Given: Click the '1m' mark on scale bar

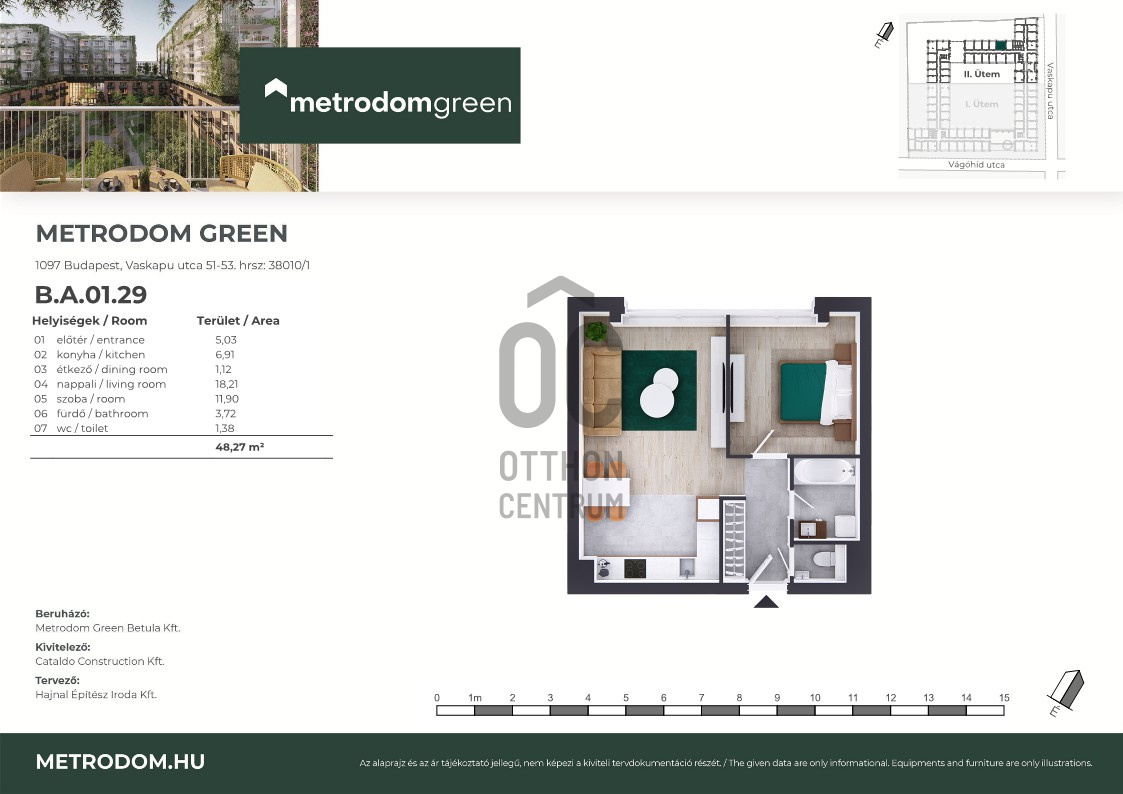Looking at the screenshot, I should 475,697.
